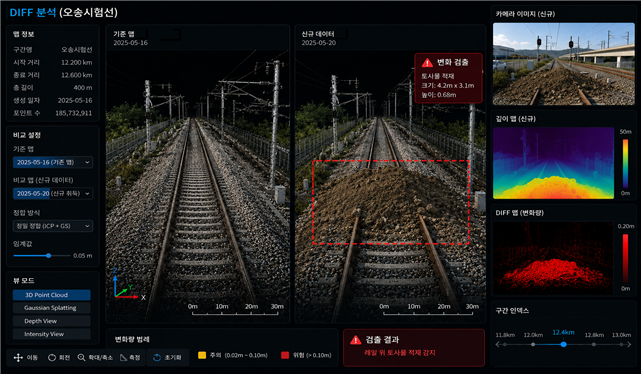Enable Gaussian Splatting view mode

coord(52,308)
